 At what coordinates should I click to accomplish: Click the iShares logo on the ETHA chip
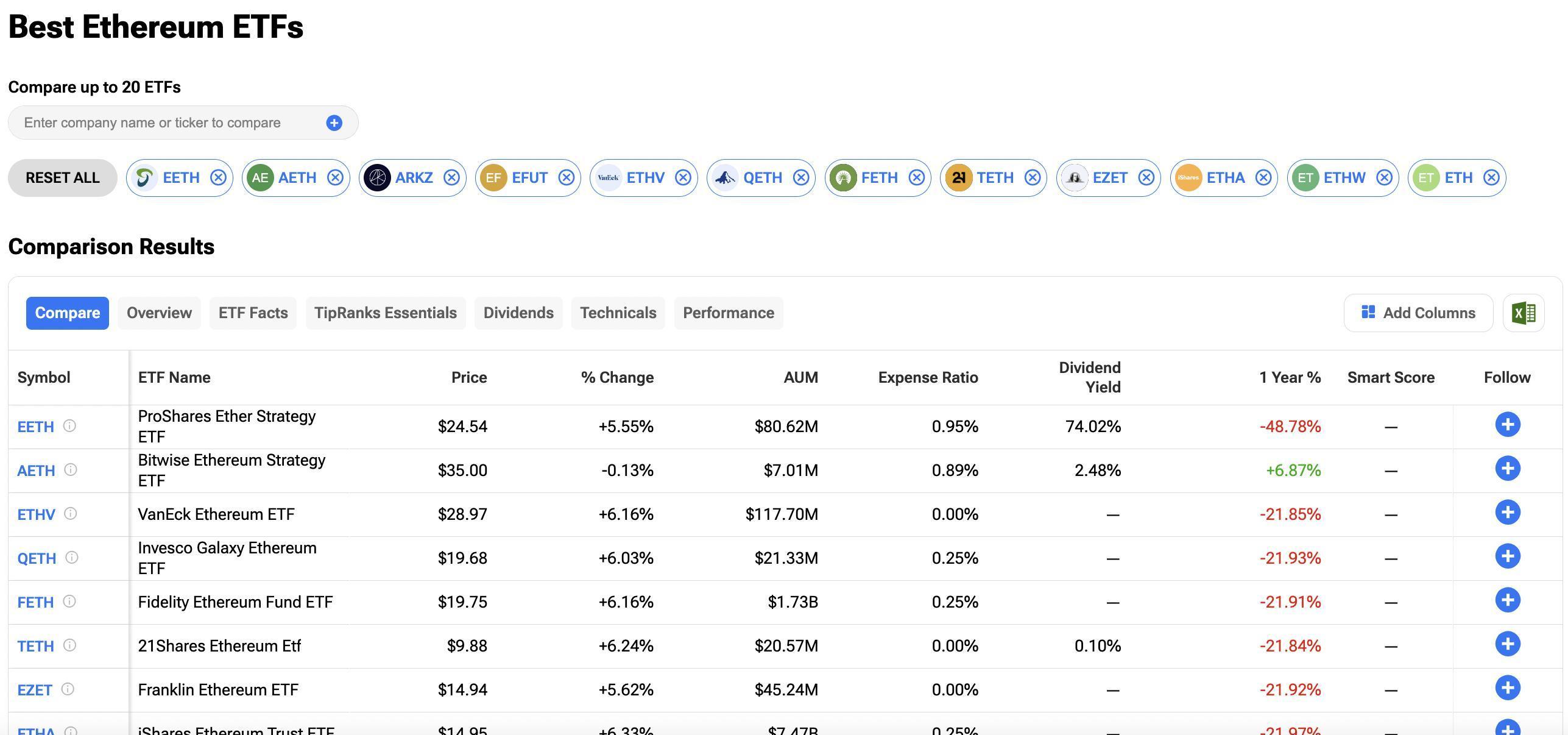(1187, 177)
